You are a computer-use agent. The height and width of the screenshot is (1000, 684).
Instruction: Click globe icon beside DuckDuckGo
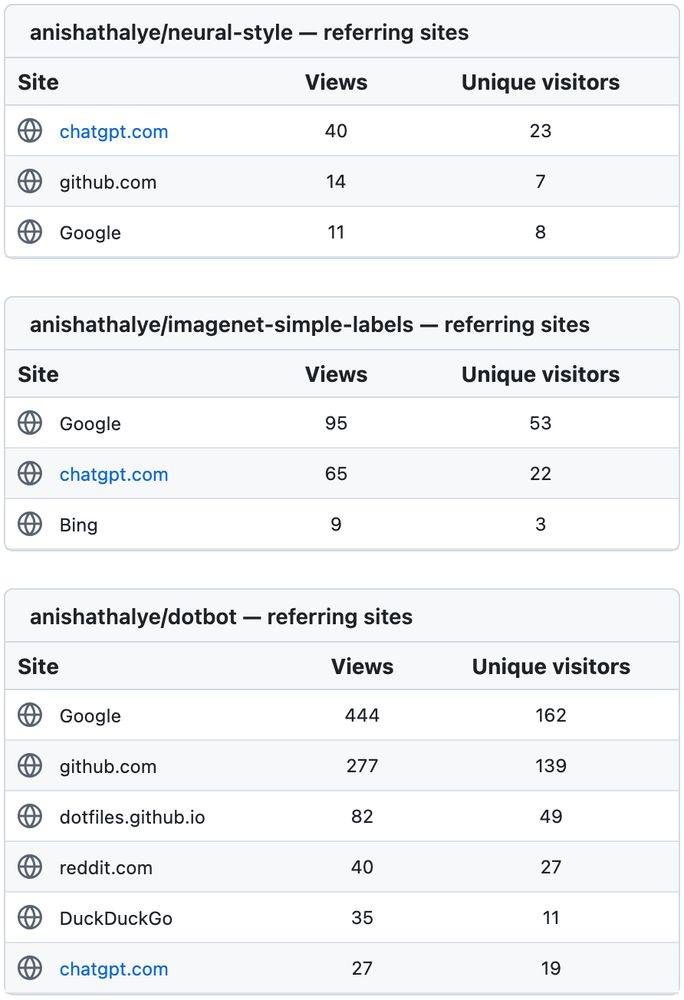[30, 917]
